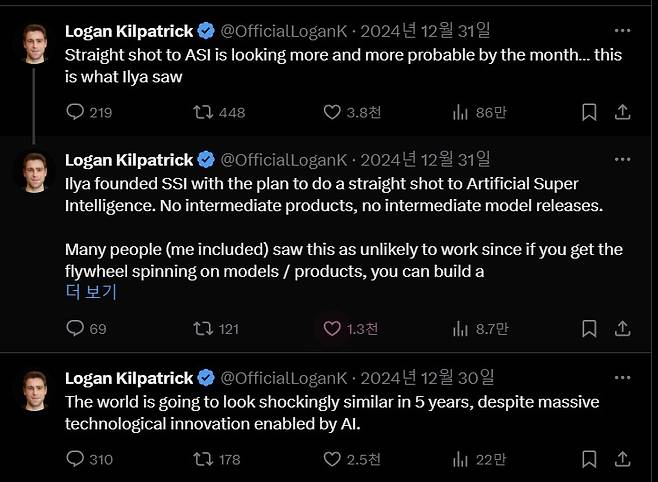The width and height of the screenshot is (658, 482).
Task: Bookmark the 'Straight shot to ASI' tweet
Action: [590, 112]
